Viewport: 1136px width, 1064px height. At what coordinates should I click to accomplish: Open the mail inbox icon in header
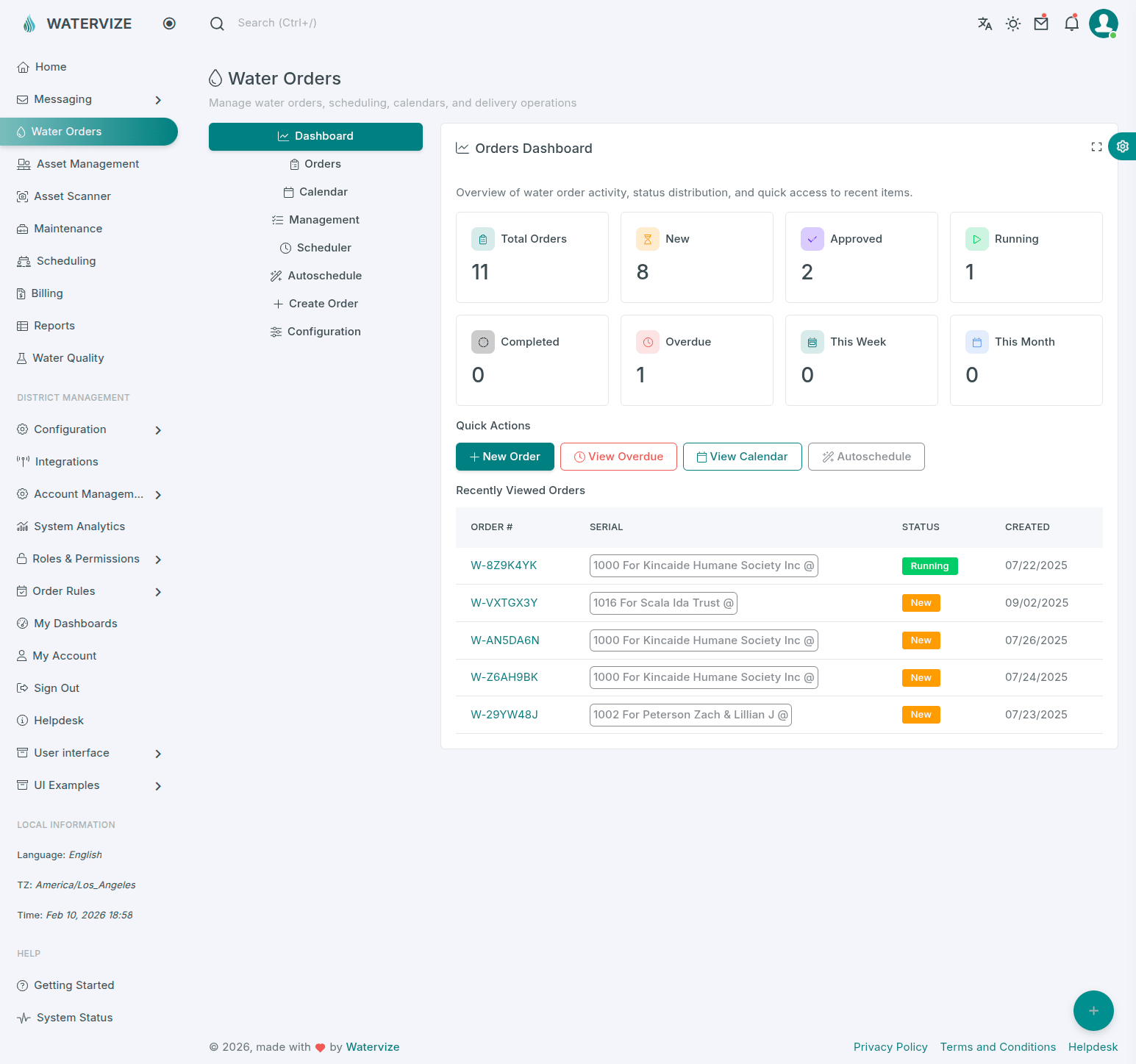pos(1041,24)
